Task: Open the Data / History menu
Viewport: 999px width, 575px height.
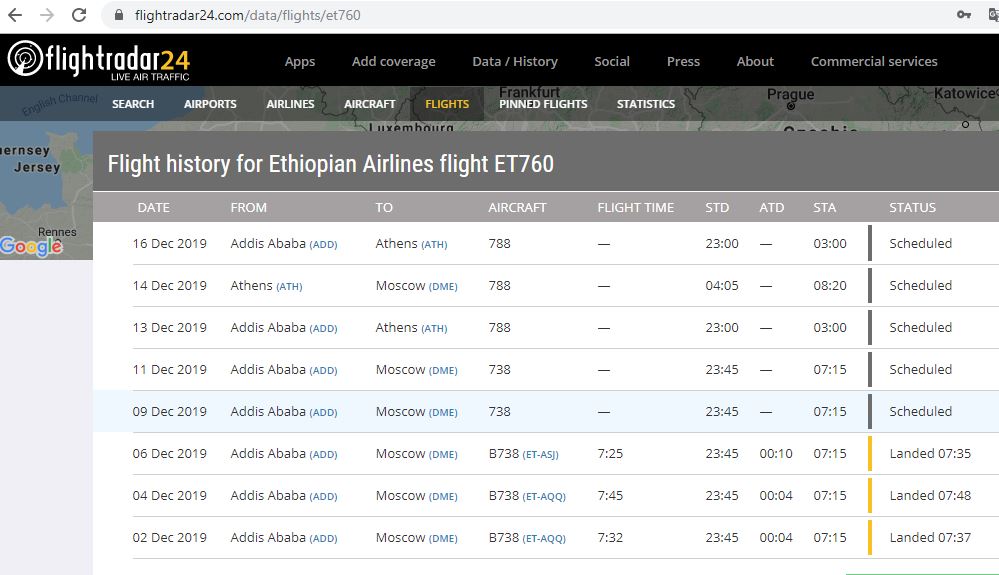Action: tap(515, 62)
